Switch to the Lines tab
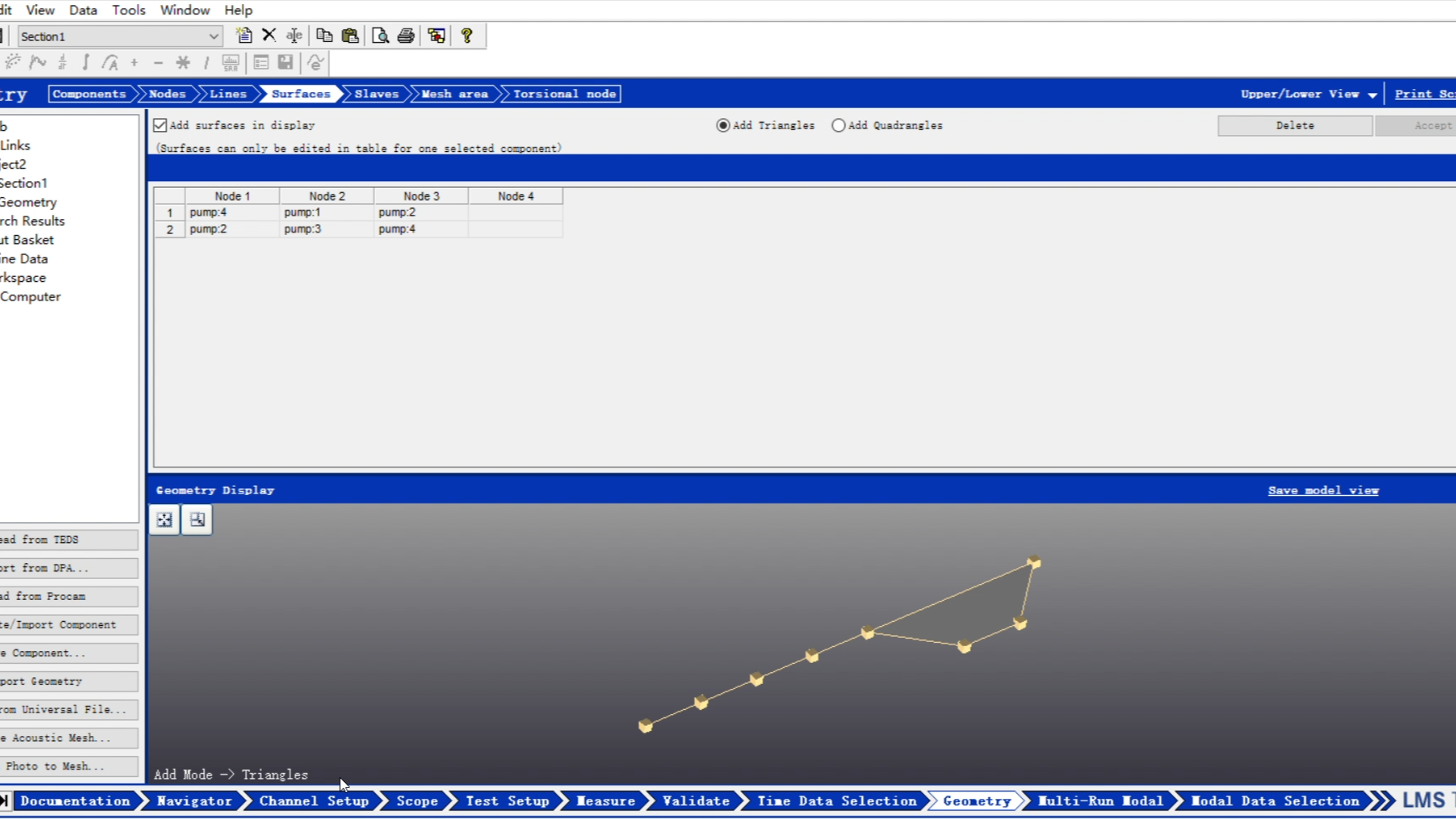This screenshot has width=1456, height=819. pyautogui.click(x=228, y=94)
